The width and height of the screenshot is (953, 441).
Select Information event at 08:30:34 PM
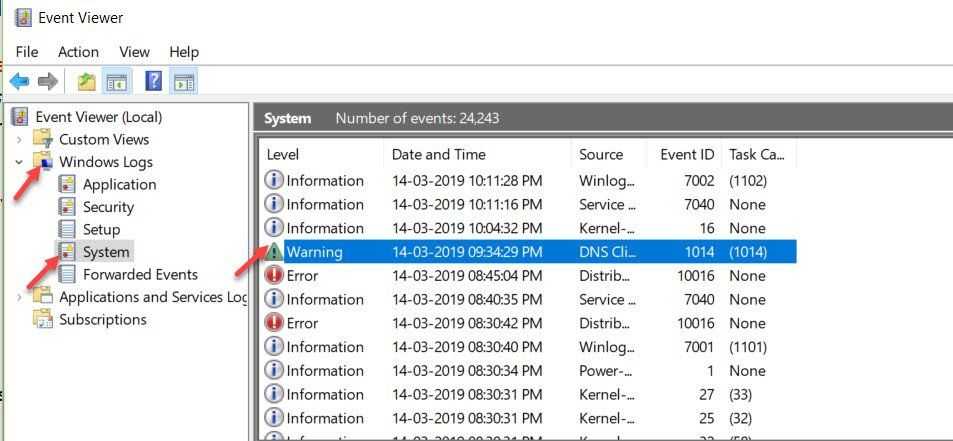coord(529,371)
